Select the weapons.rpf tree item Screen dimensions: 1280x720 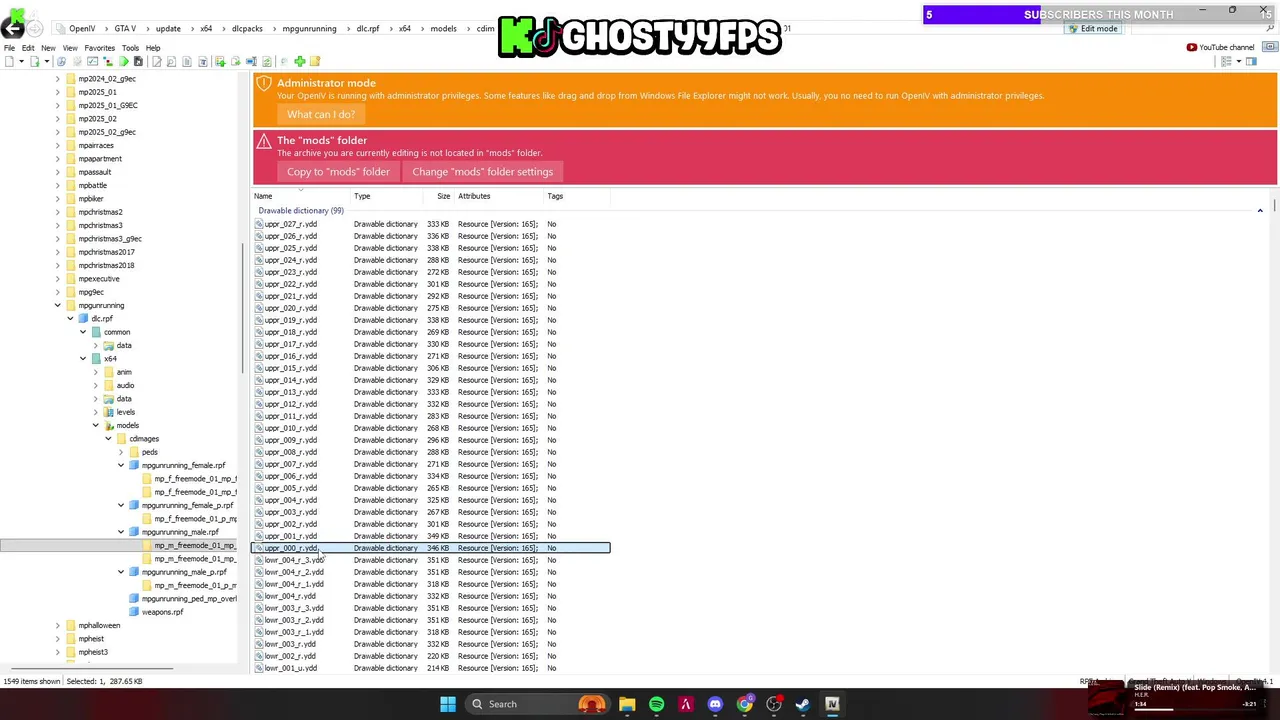(162, 612)
